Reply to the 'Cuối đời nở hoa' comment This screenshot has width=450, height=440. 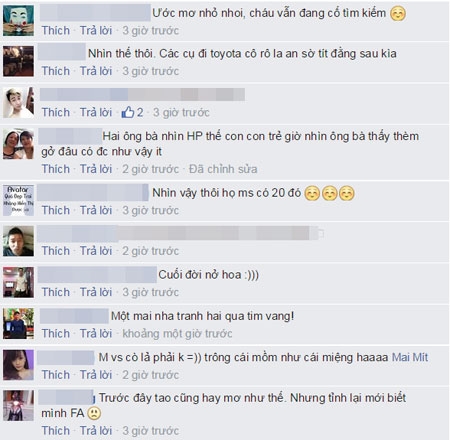tap(96, 292)
